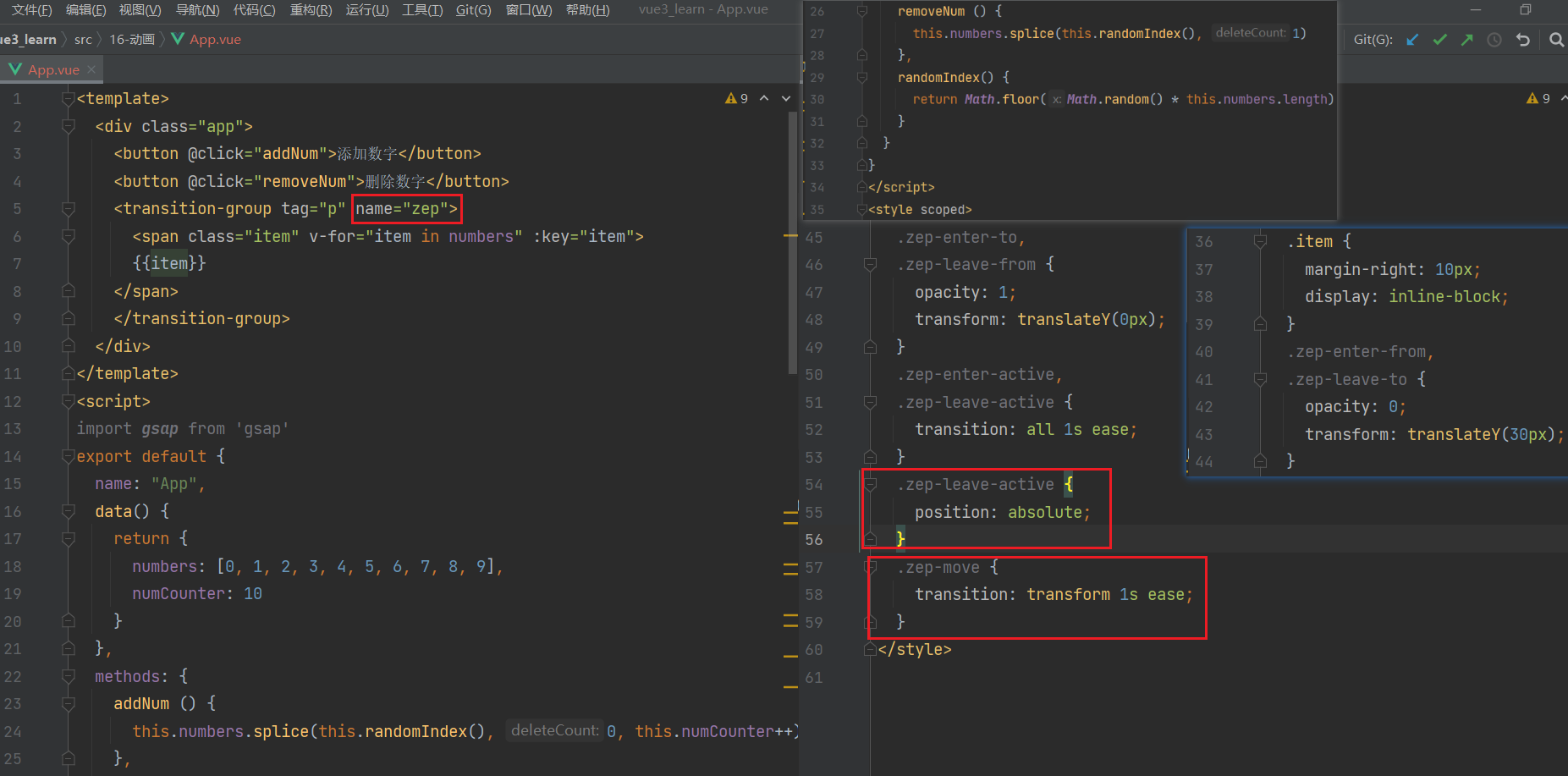
Task: Click the gsap import on line 13
Action: point(183,428)
